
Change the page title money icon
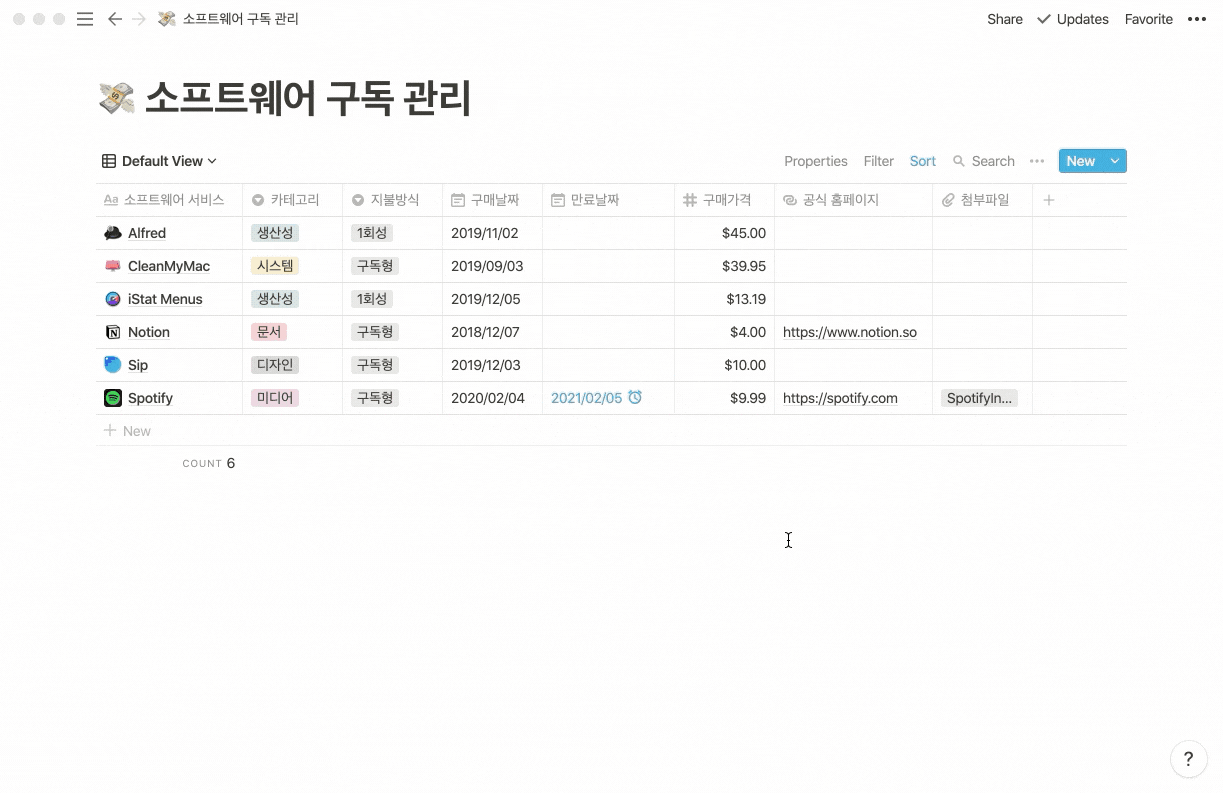pyautogui.click(x=117, y=98)
